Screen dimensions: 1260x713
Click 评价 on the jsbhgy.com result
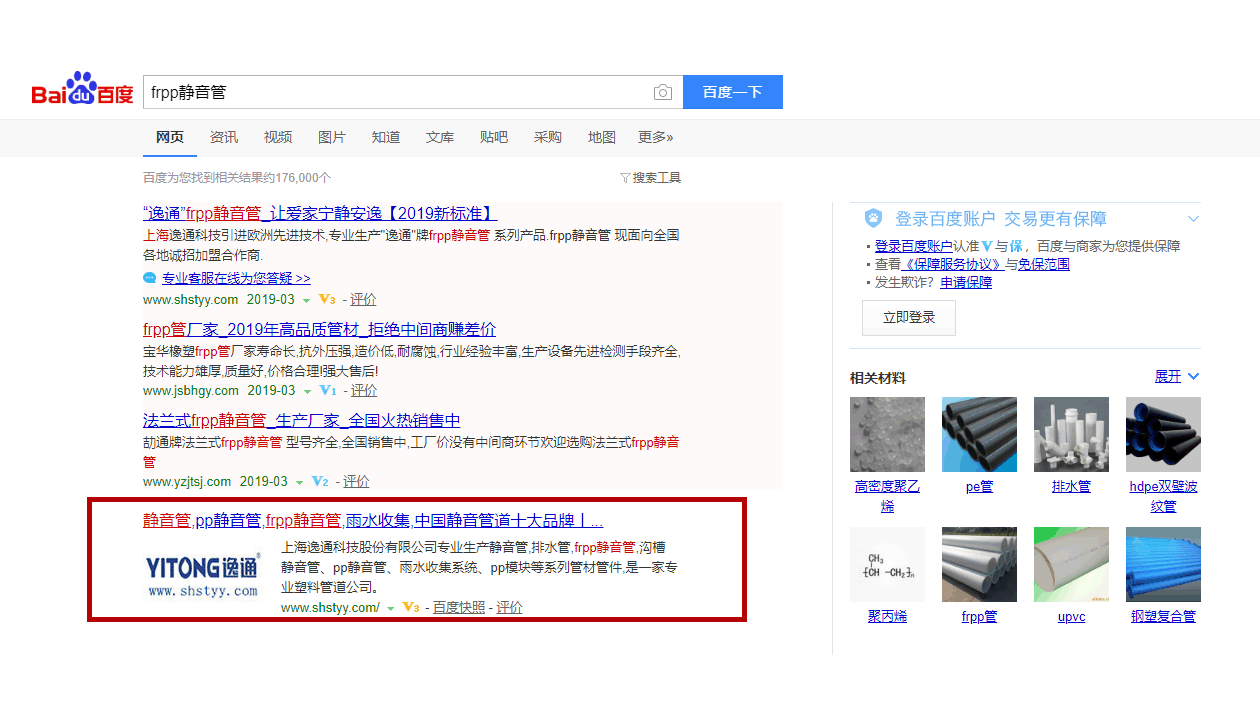364,390
